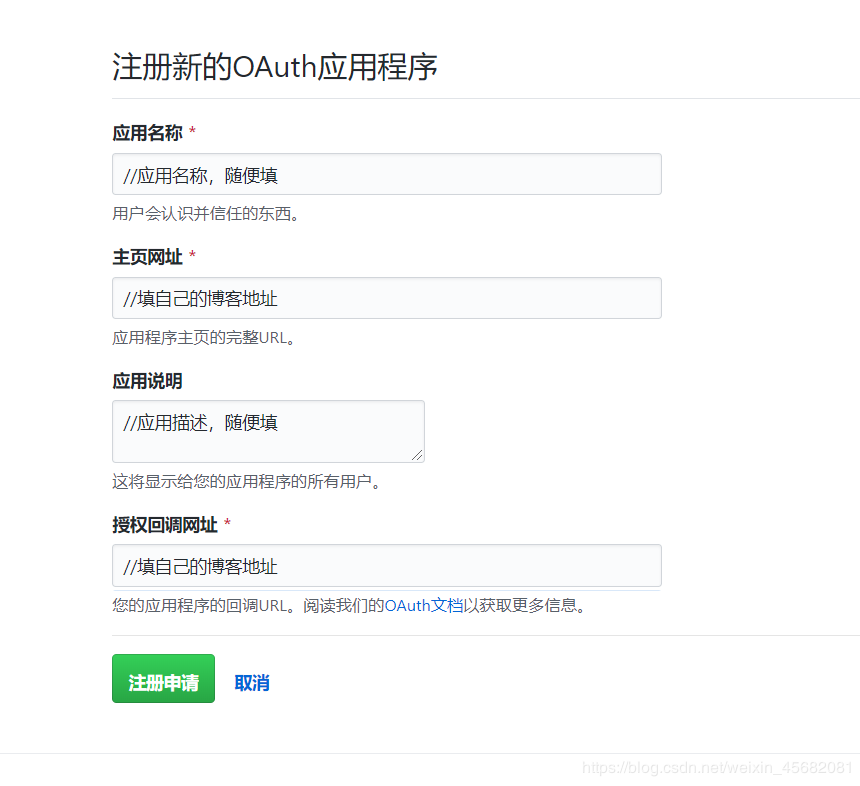Screen dimensions: 860x786
Task: Click the red asterisk beside 应用名称
Action: point(192,129)
